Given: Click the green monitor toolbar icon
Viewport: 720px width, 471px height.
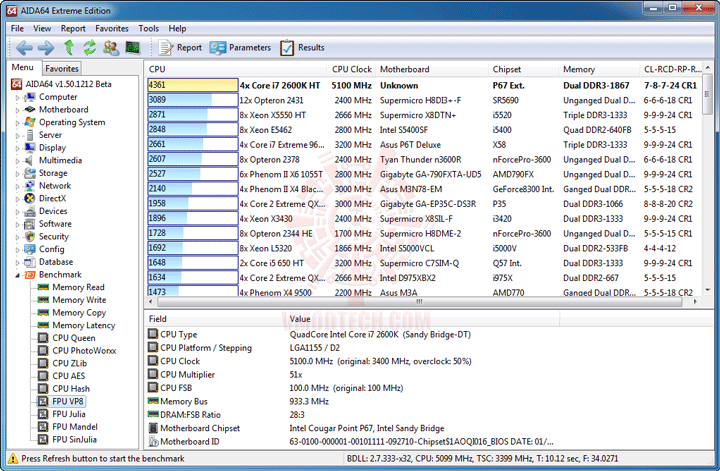Looking at the screenshot, I should pos(131,48).
